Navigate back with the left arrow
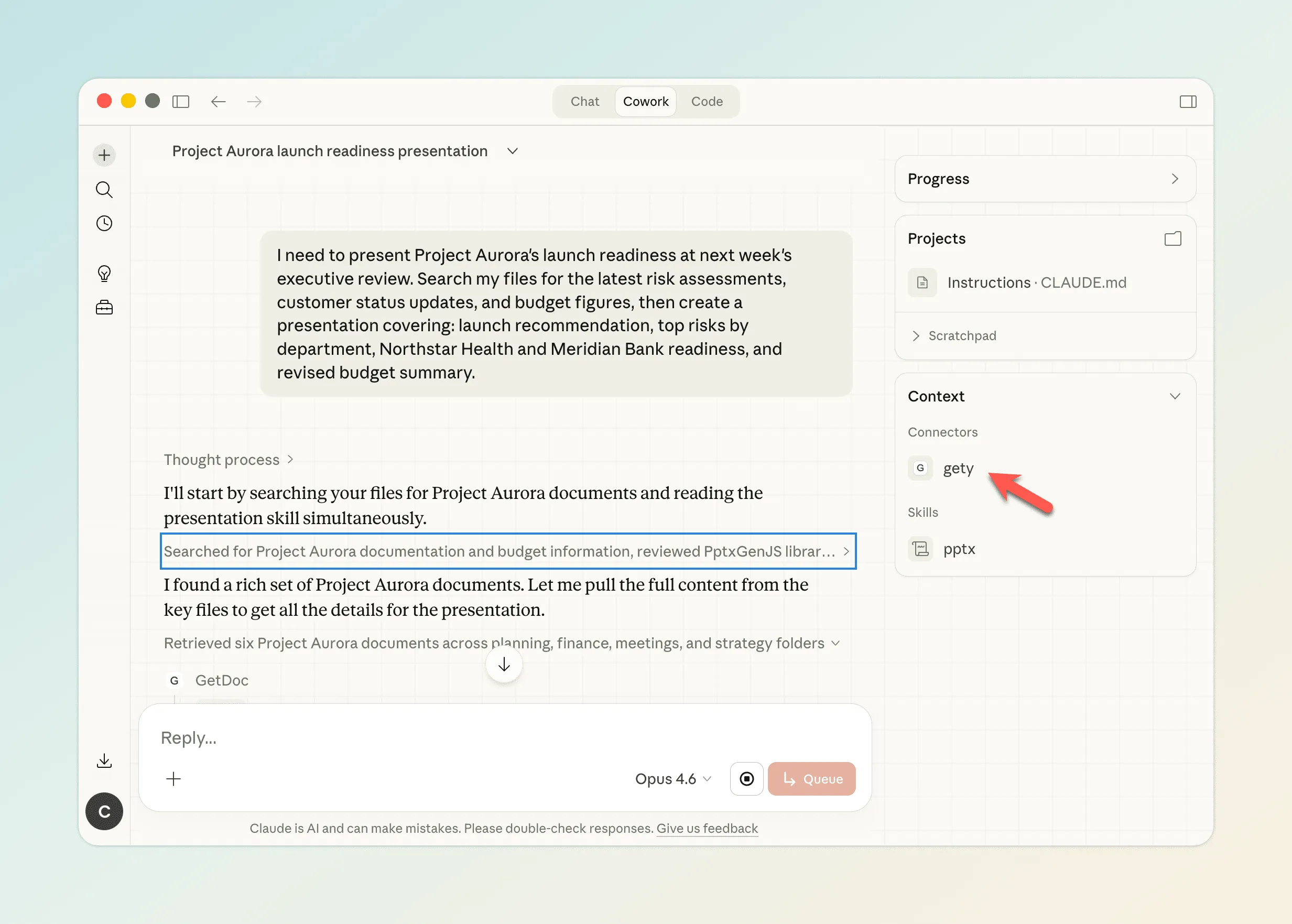The width and height of the screenshot is (1292, 924). coord(219,102)
